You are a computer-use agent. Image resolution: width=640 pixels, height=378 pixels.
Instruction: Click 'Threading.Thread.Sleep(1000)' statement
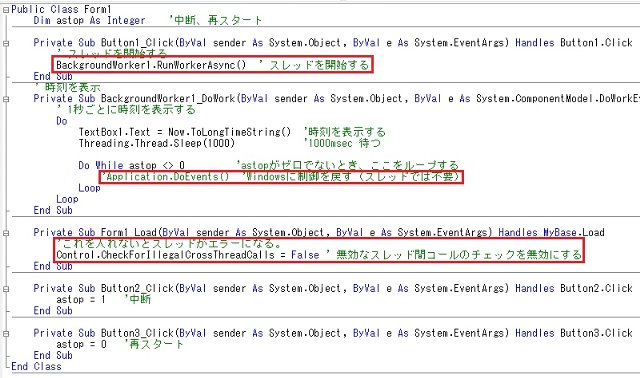[157, 143]
